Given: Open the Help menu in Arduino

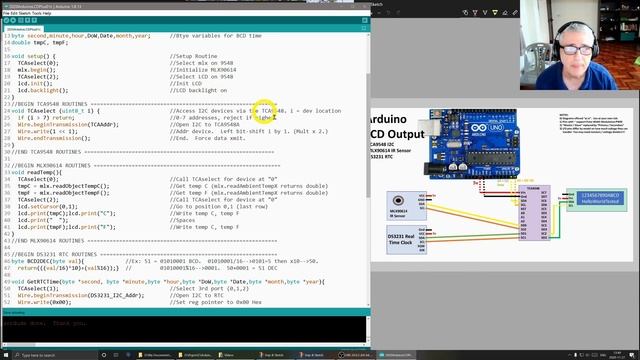Looking at the screenshot, I should 47,13.
